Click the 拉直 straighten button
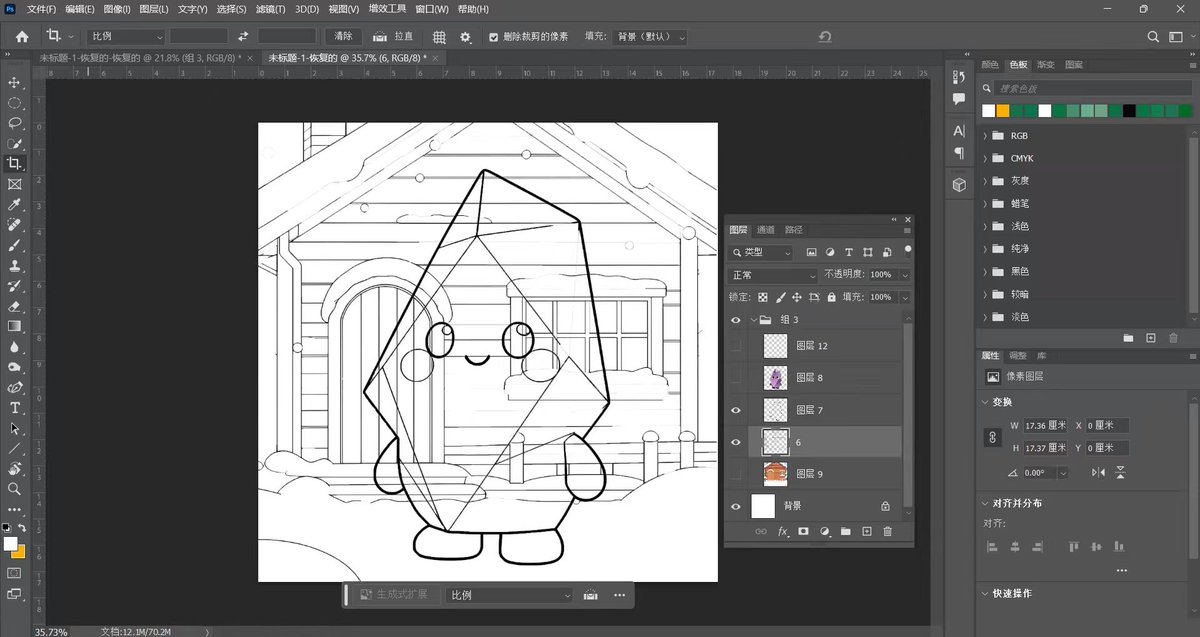 [395, 36]
